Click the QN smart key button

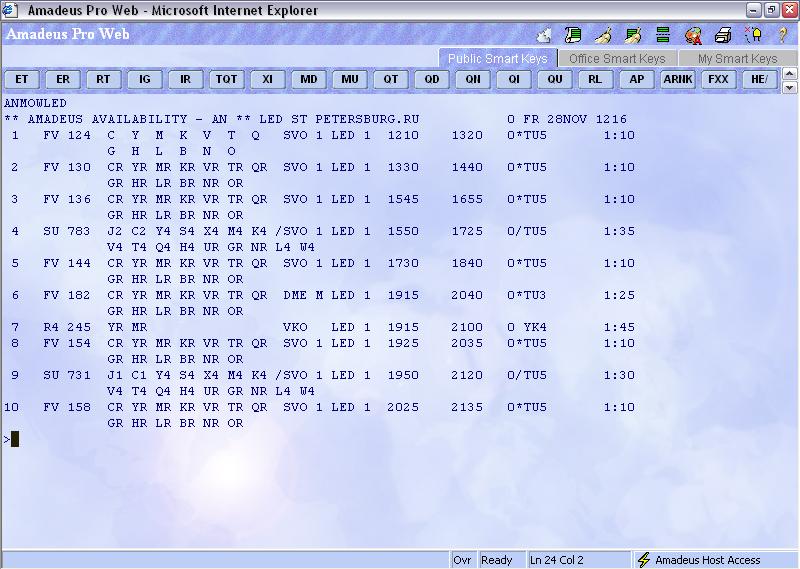(473, 80)
